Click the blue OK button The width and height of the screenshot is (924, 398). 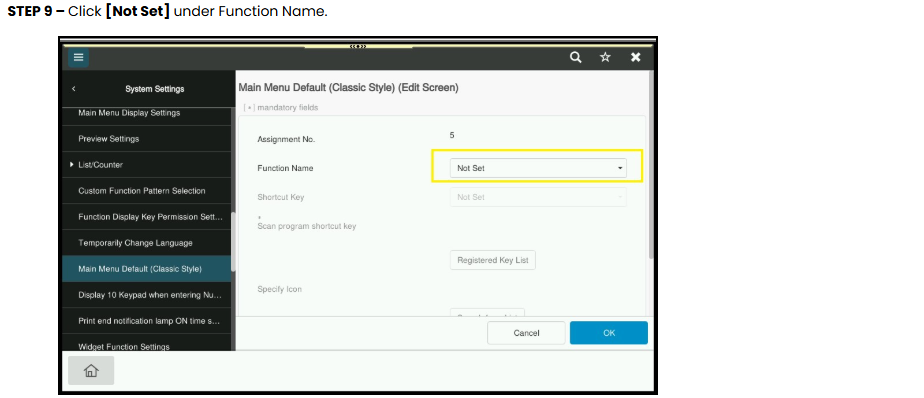pos(609,333)
